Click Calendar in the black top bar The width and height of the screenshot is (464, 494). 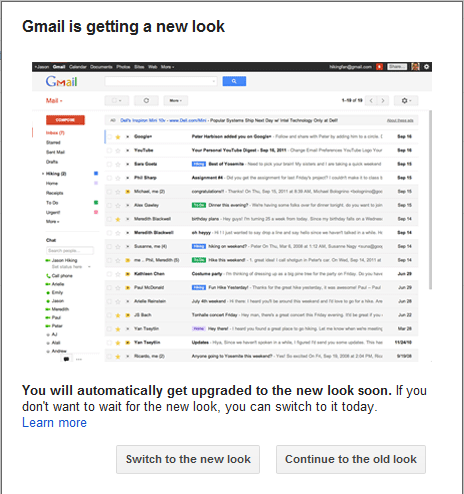tap(78, 67)
